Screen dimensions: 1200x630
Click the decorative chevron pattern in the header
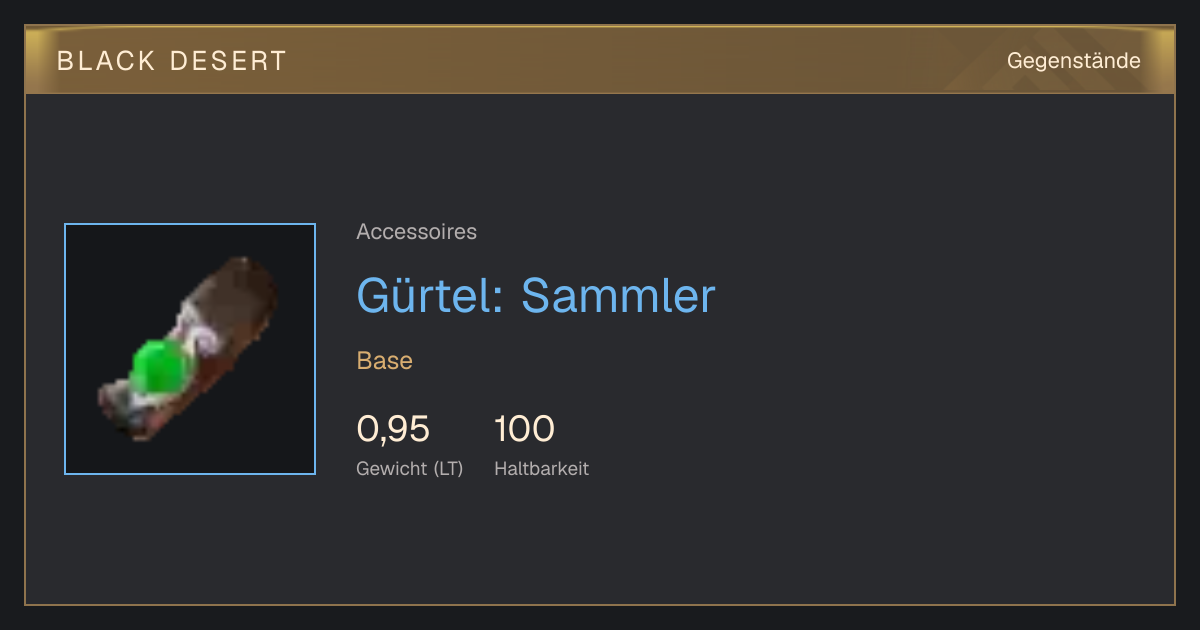[1060, 60]
